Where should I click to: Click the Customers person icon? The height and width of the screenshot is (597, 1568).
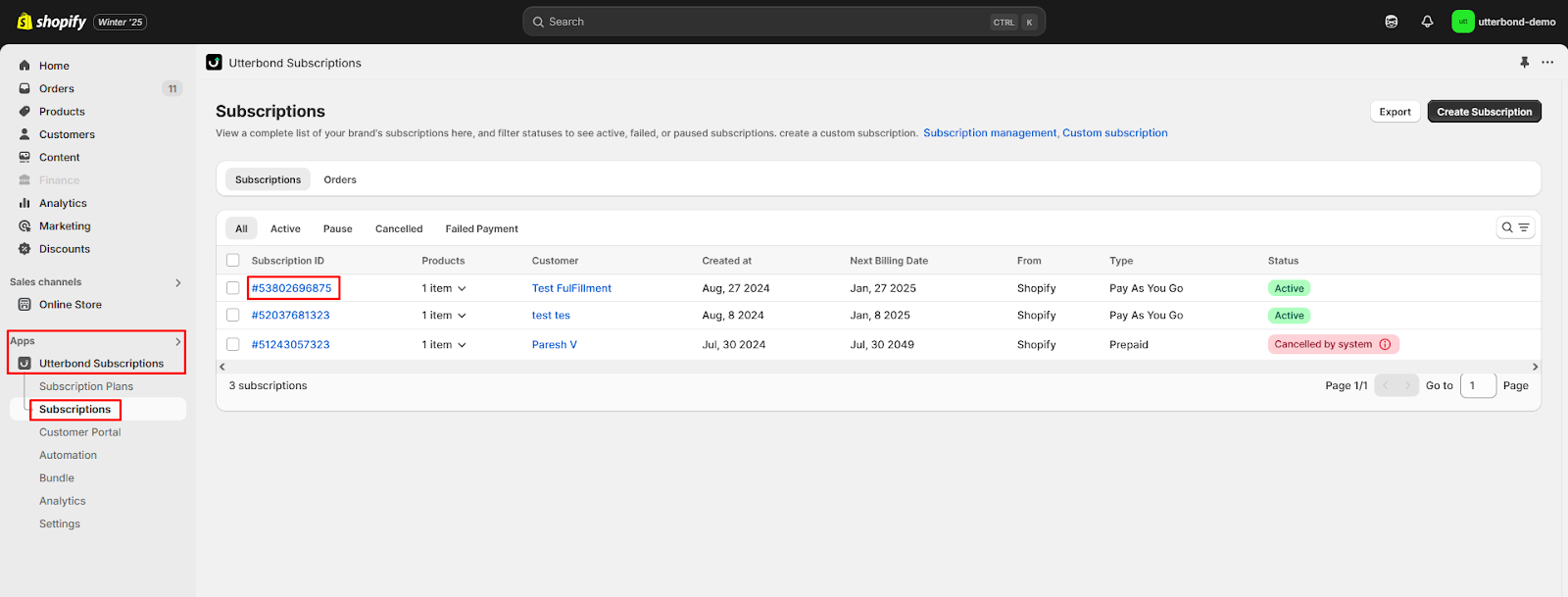tap(24, 134)
